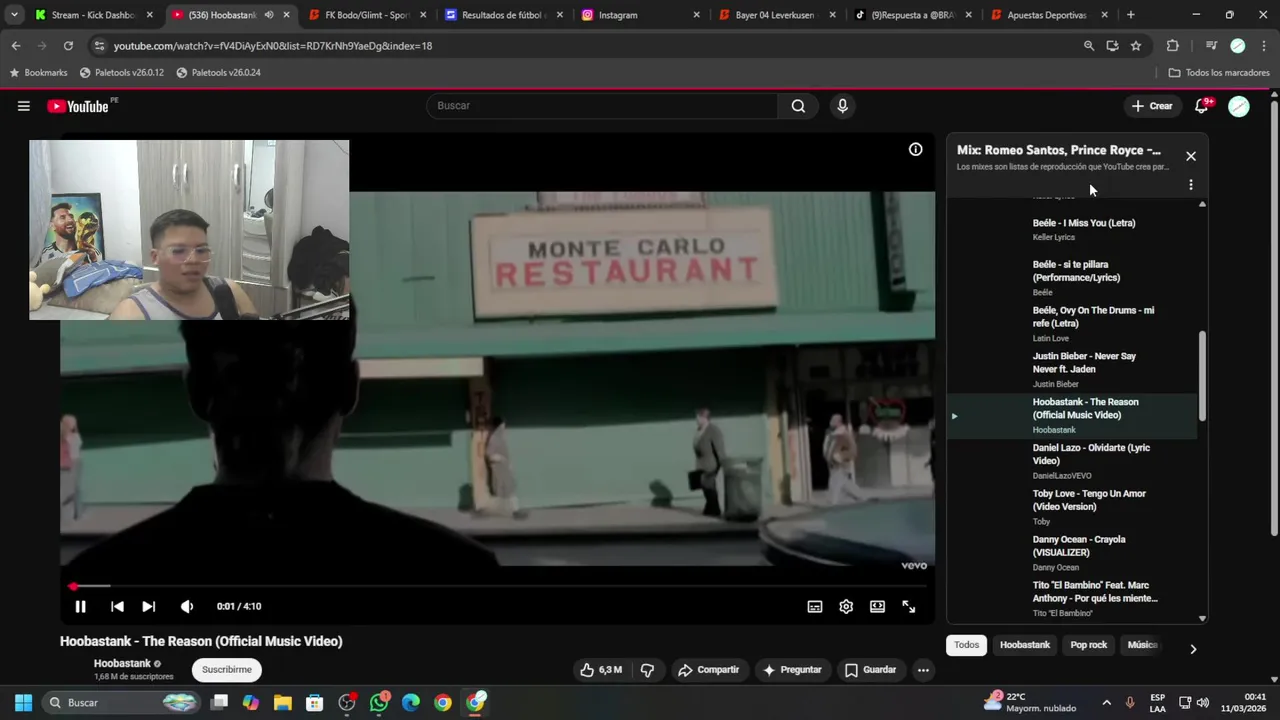The height and width of the screenshot is (720, 1280).
Task: Select the Hoobastank filter chip
Action: tap(1025, 645)
